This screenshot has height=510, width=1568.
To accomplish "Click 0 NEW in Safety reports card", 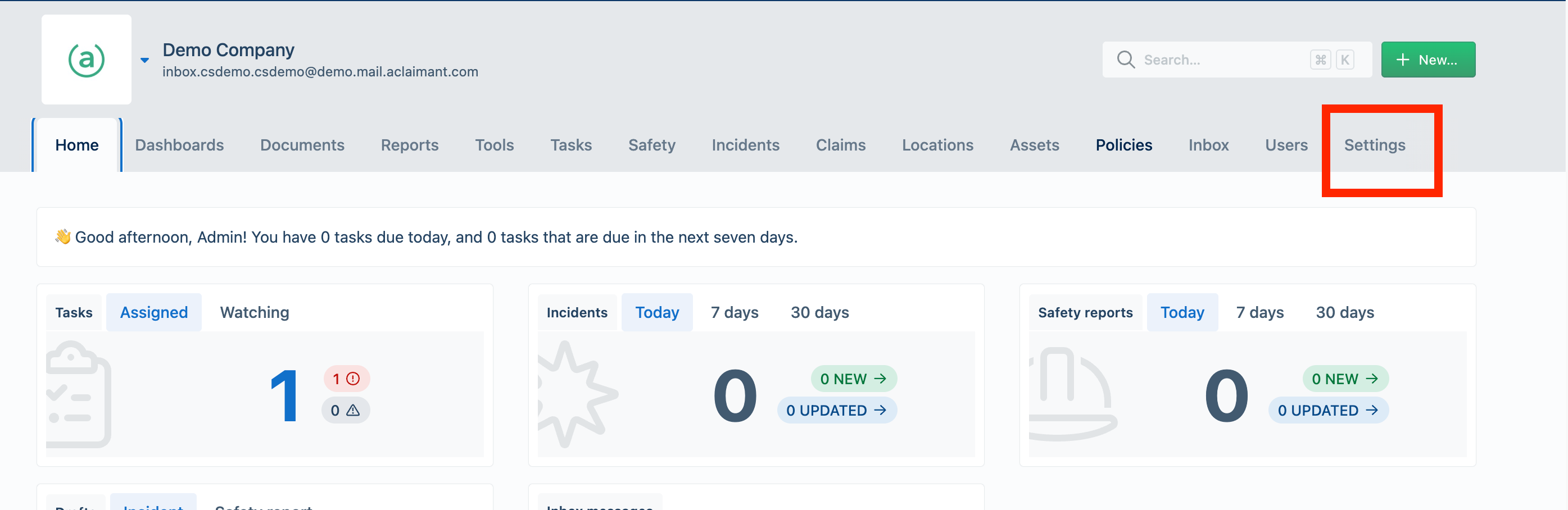I will (x=1345, y=379).
